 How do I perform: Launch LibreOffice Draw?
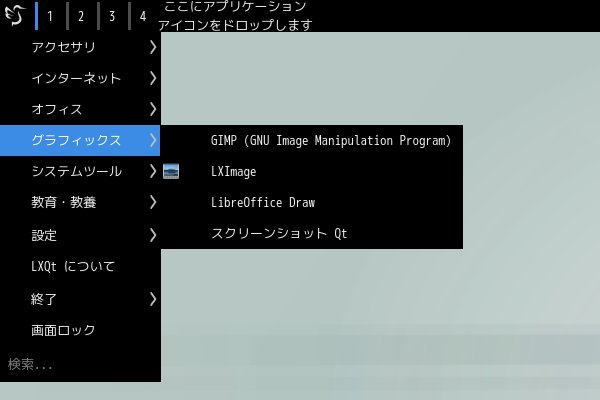pos(312,202)
